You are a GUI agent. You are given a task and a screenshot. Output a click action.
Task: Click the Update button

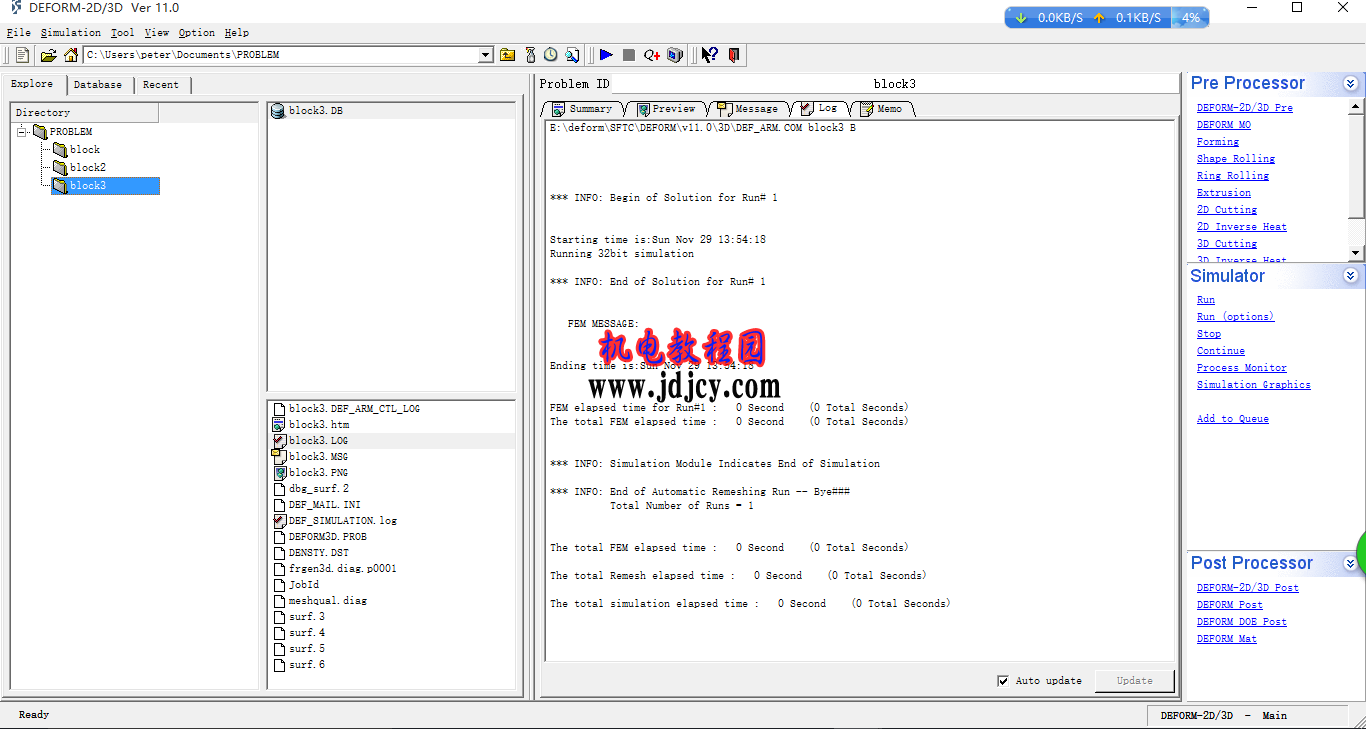pos(1134,681)
